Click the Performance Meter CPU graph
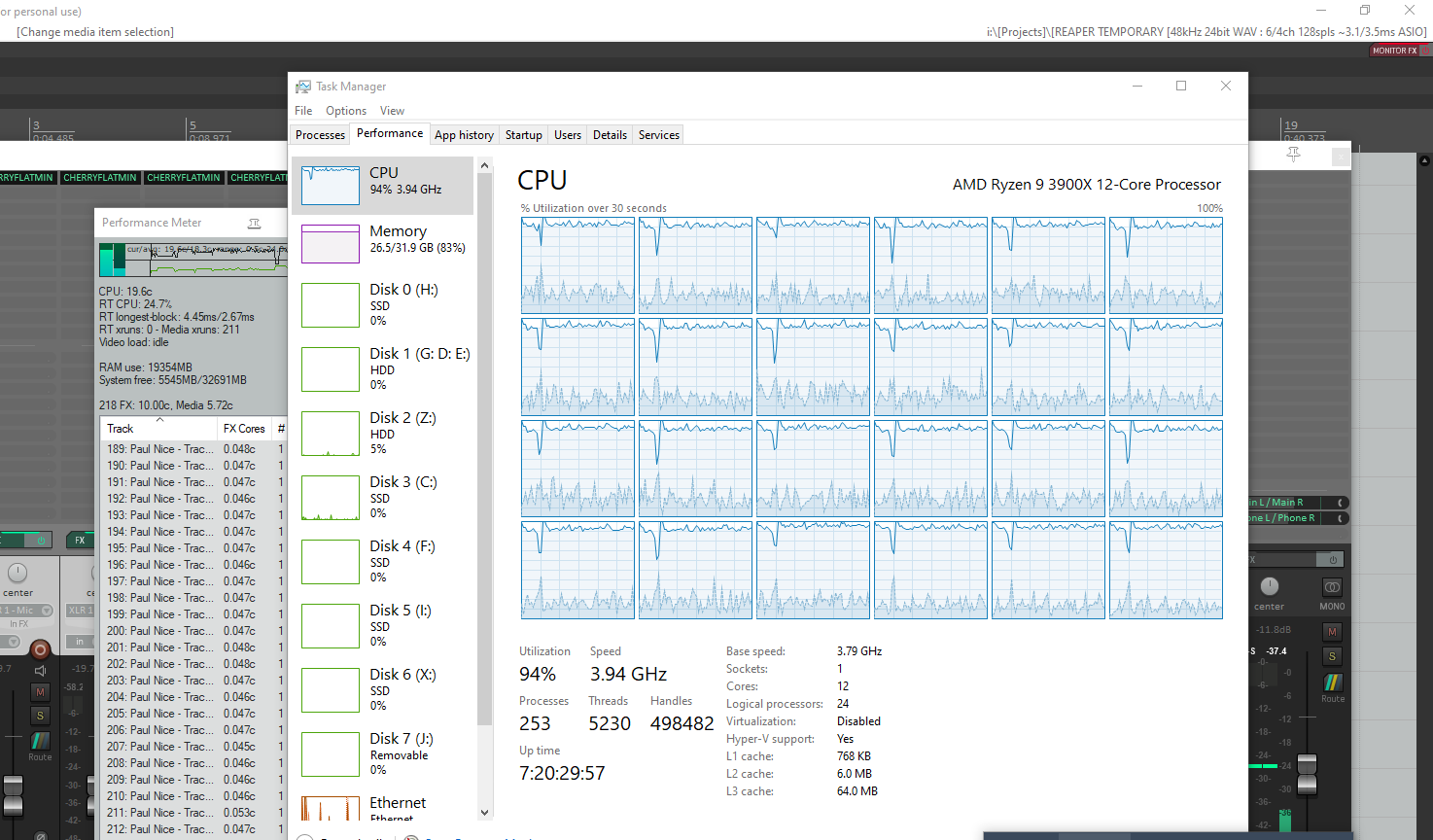 pyautogui.click(x=192, y=260)
